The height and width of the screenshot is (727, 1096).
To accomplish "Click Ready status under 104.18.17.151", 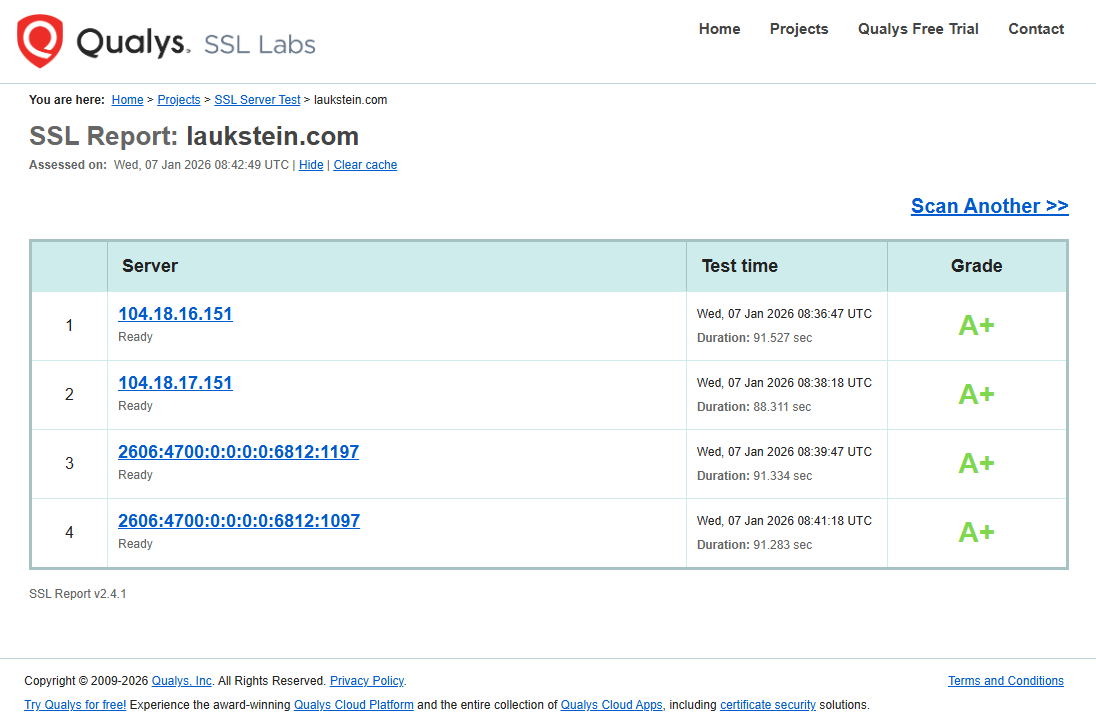I will (135, 406).
